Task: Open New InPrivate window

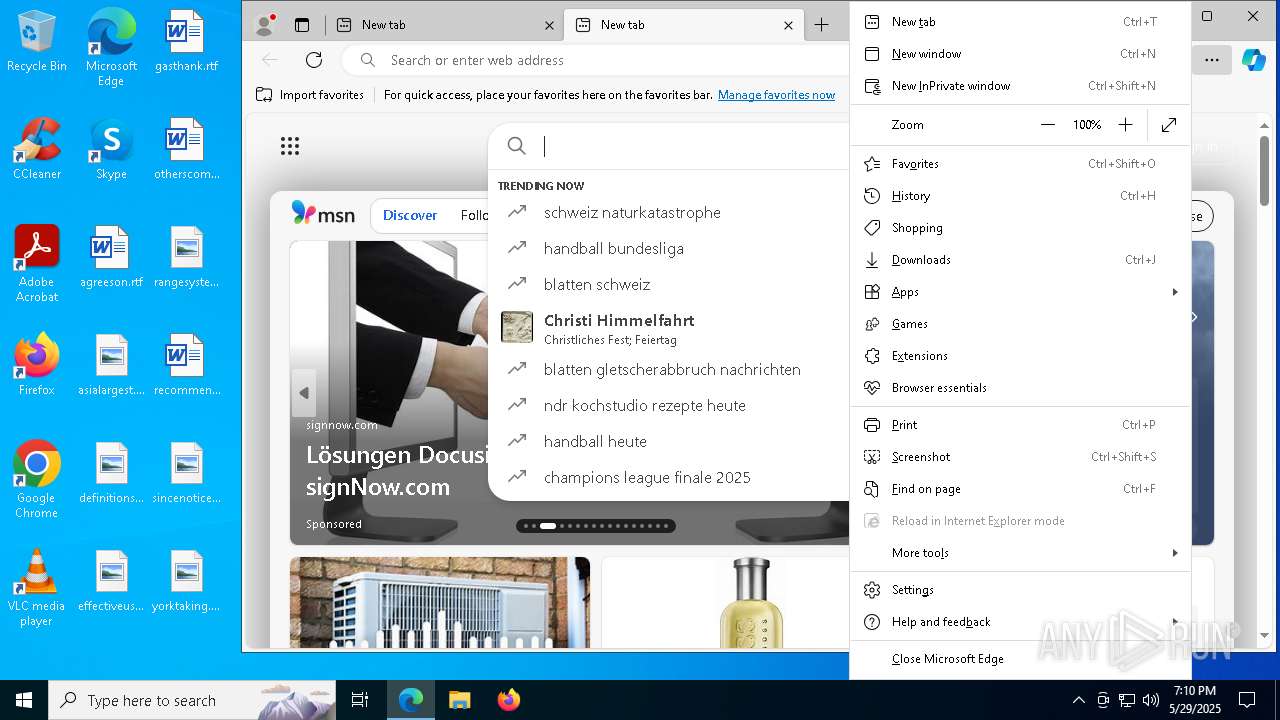Action: 1020,86
